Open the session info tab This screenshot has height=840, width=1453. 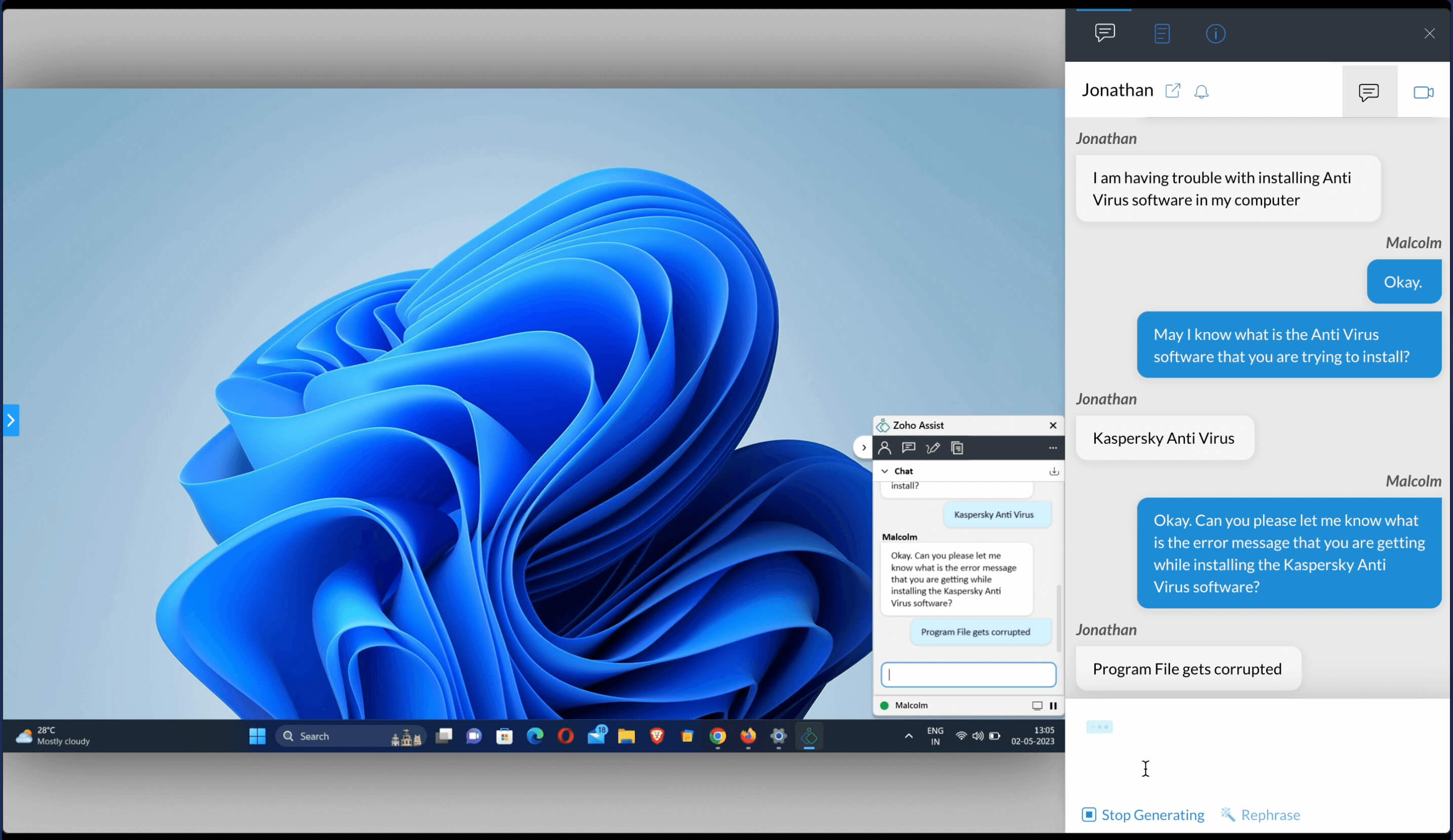click(1215, 33)
